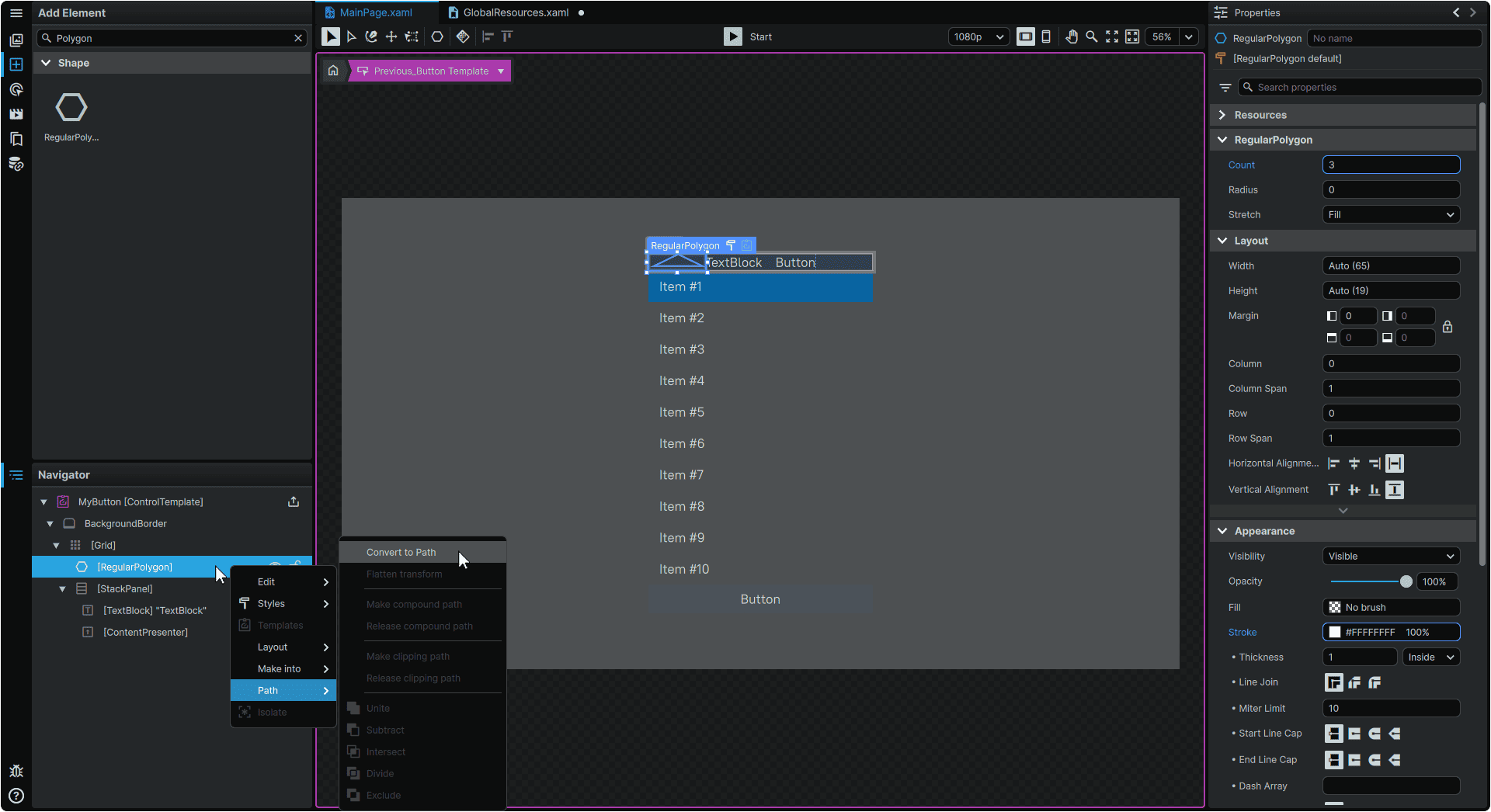The image size is (1491, 812).
Task: Select the Hand pan tool
Action: tap(1072, 36)
